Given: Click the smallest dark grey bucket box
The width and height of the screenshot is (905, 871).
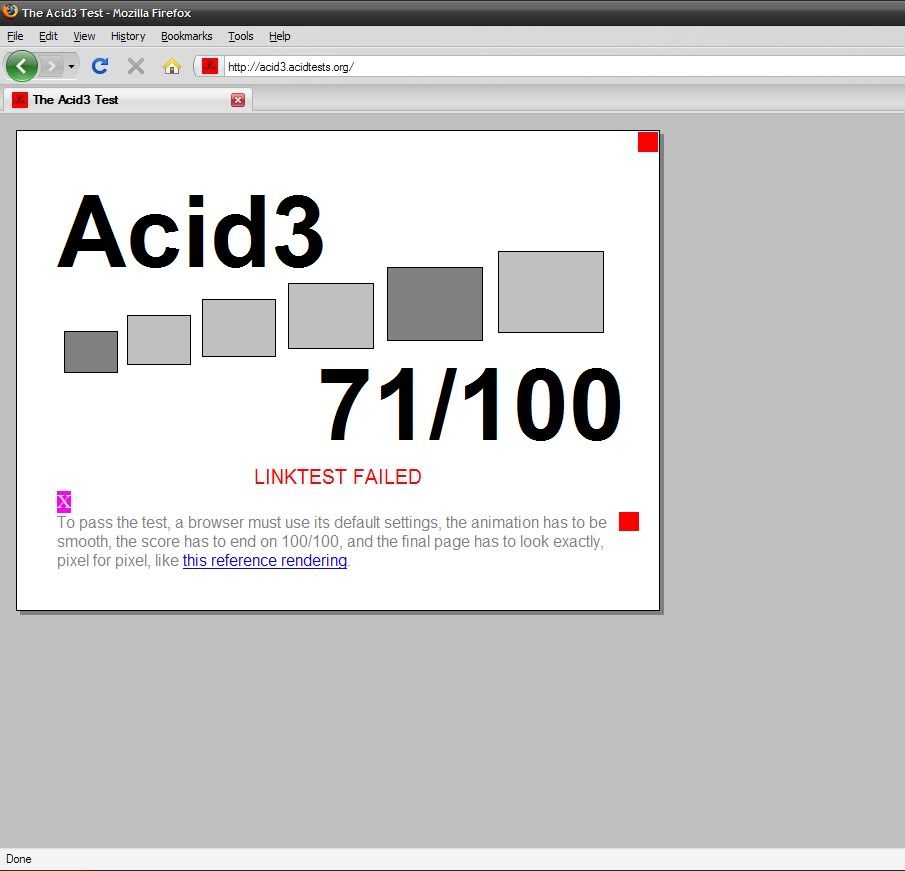Looking at the screenshot, I should pyautogui.click(x=91, y=352).
